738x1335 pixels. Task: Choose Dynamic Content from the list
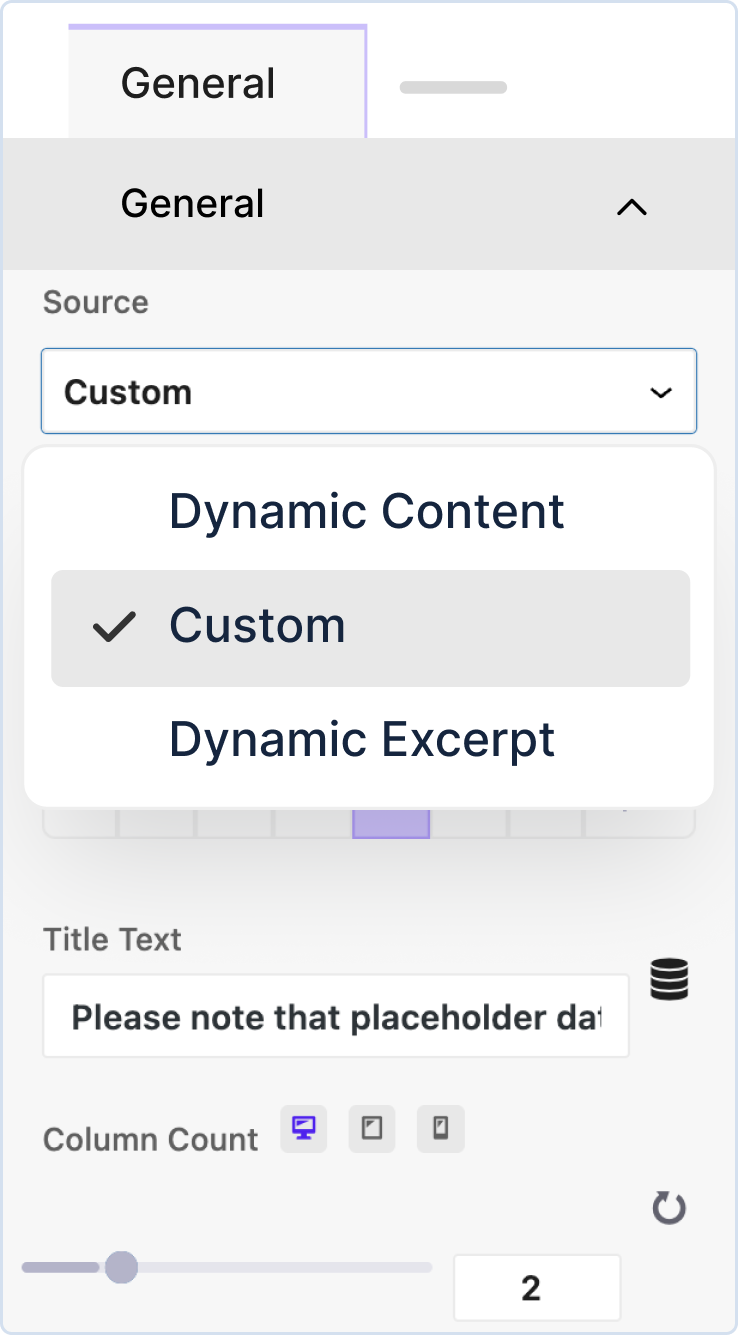tap(367, 511)
